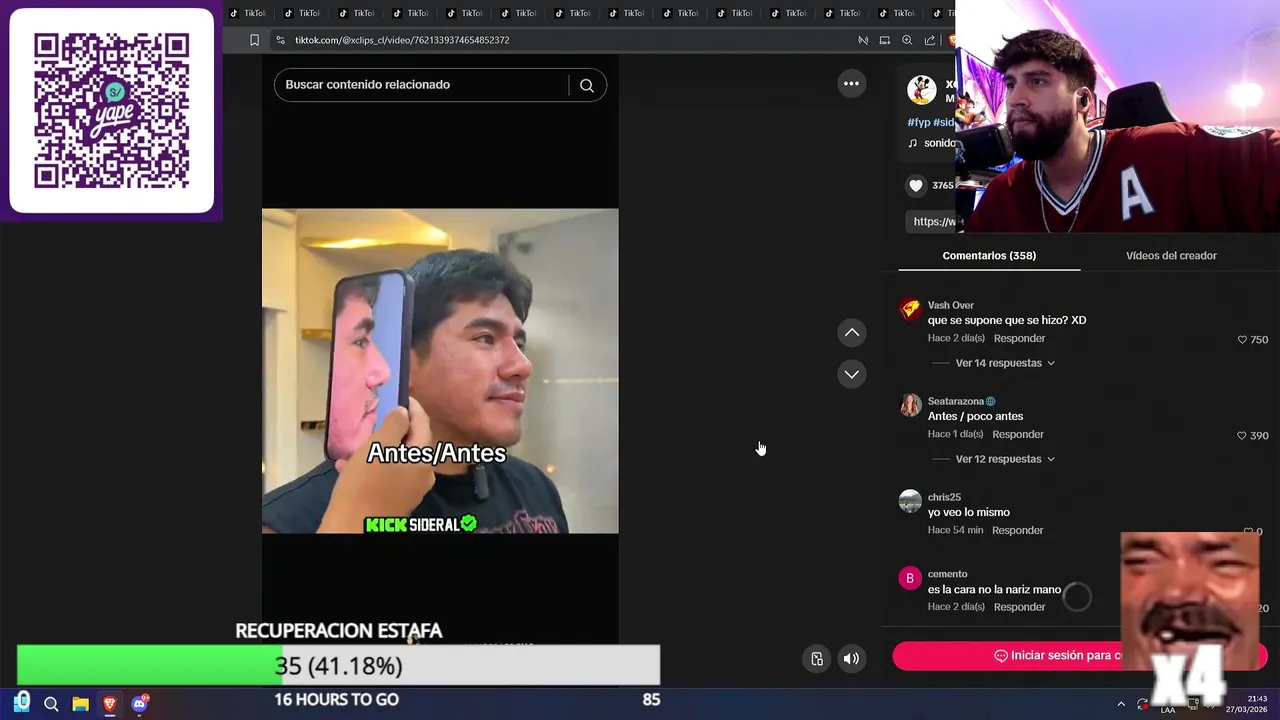Click the username Vash Over
This screenshot has width=1280, height=720.
(x=950, y=305)
